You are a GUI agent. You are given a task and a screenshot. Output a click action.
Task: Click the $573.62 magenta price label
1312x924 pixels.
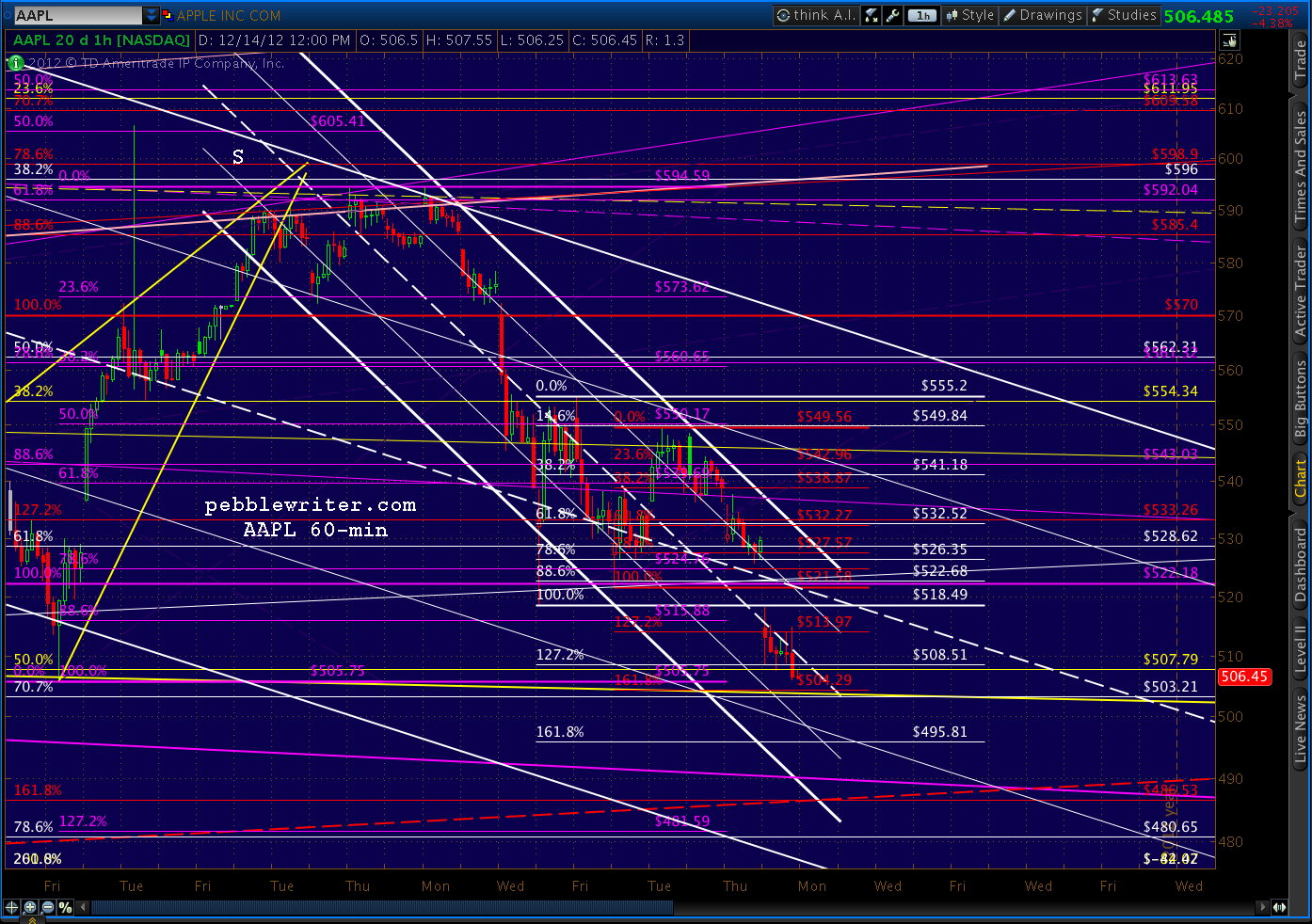682,287
